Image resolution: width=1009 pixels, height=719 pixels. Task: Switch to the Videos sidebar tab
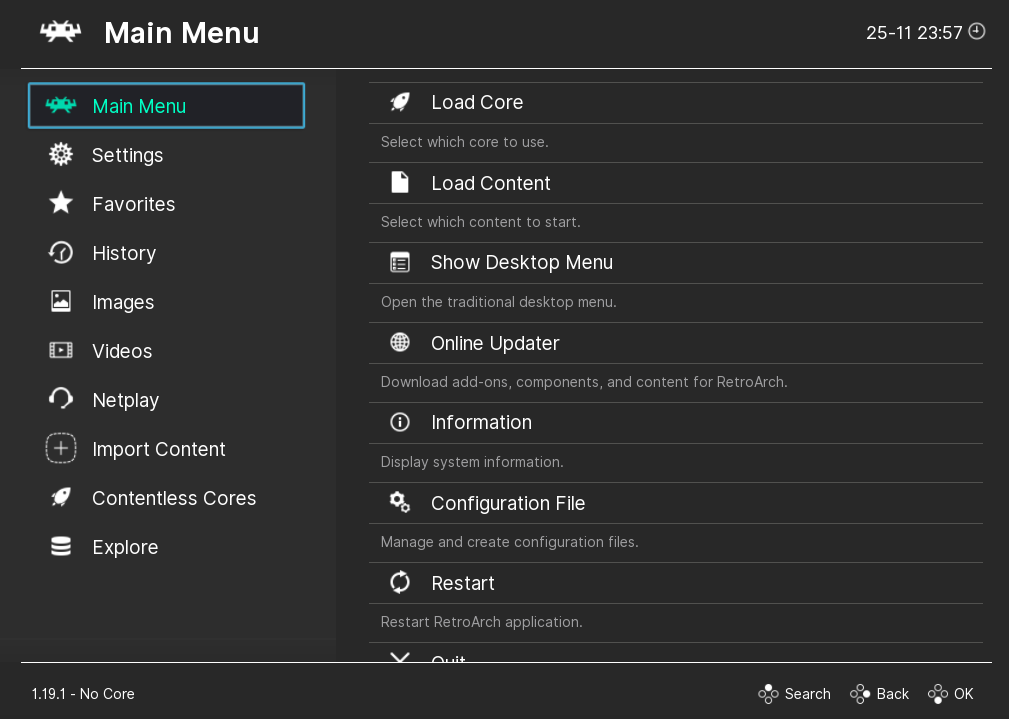tap(122, 351)
